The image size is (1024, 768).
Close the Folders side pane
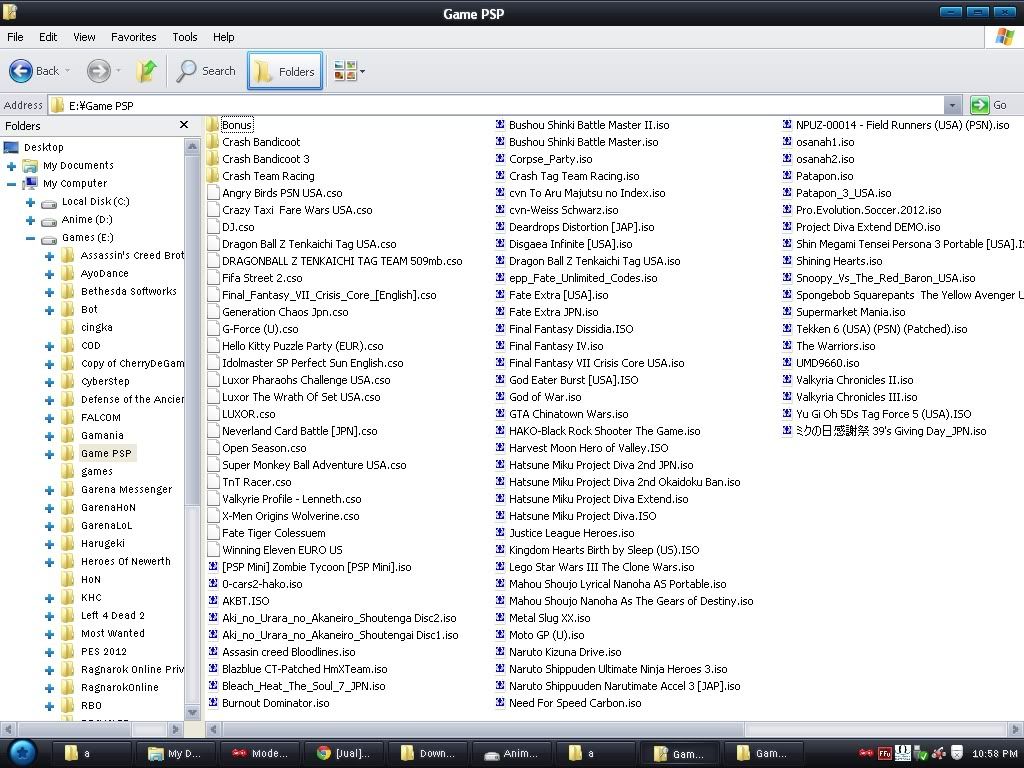[184, 125]
